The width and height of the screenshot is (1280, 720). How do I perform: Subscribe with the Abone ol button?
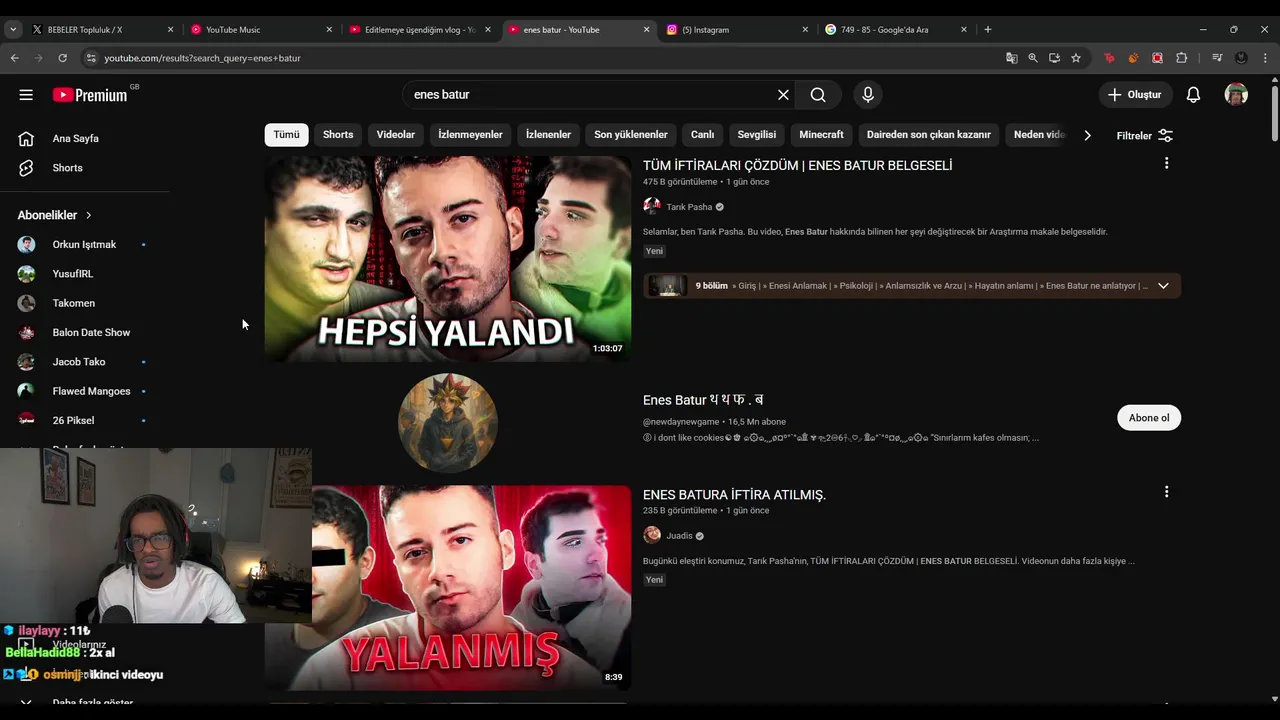pos(1148,418)
